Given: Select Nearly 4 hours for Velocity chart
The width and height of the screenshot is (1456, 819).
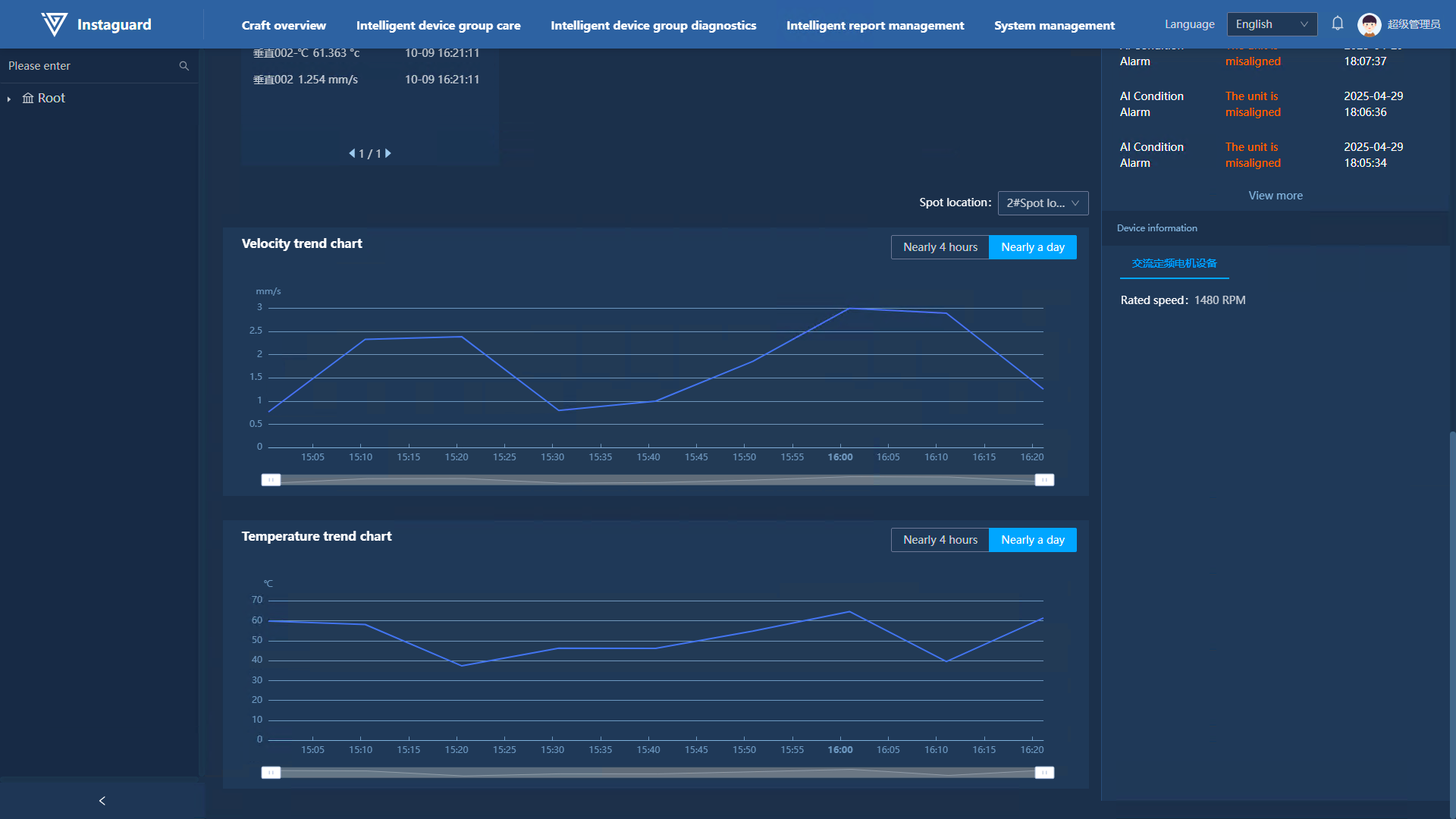Looking at the screenshot, I should (940, 247).
